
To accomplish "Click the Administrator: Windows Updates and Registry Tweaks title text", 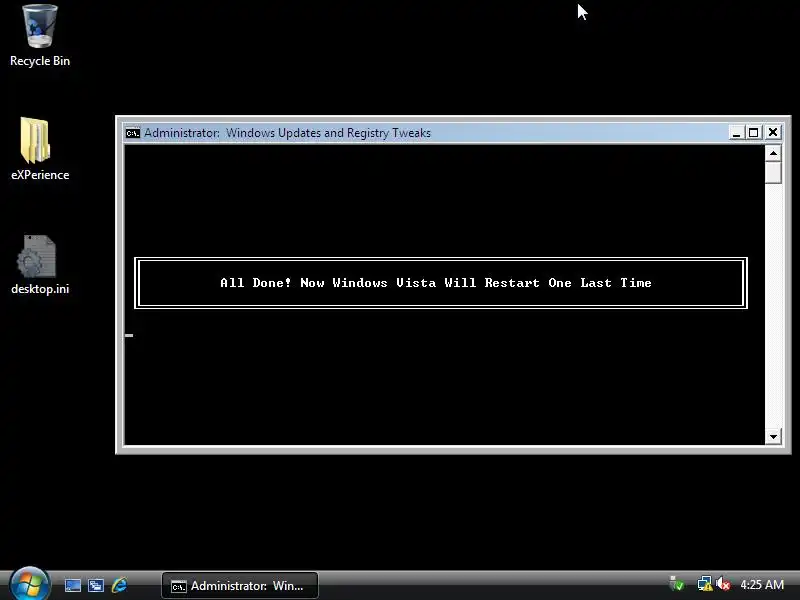I will (x=287, y=133).
